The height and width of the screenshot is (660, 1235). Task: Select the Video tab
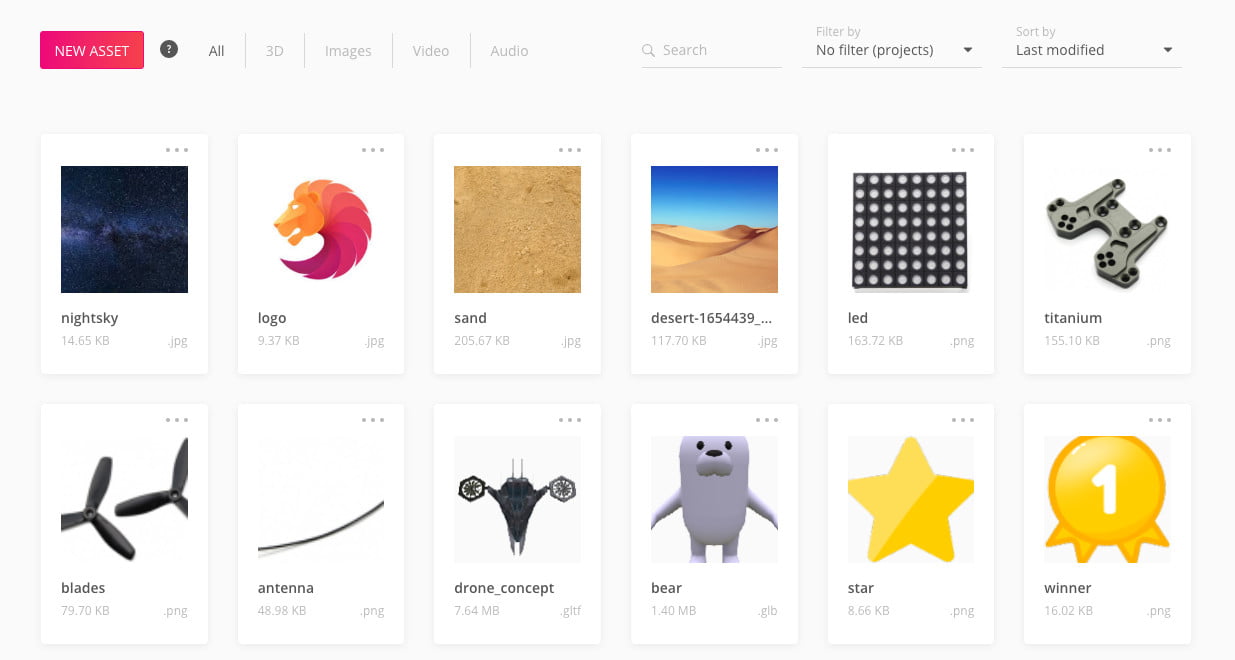(x=431, y=51)
